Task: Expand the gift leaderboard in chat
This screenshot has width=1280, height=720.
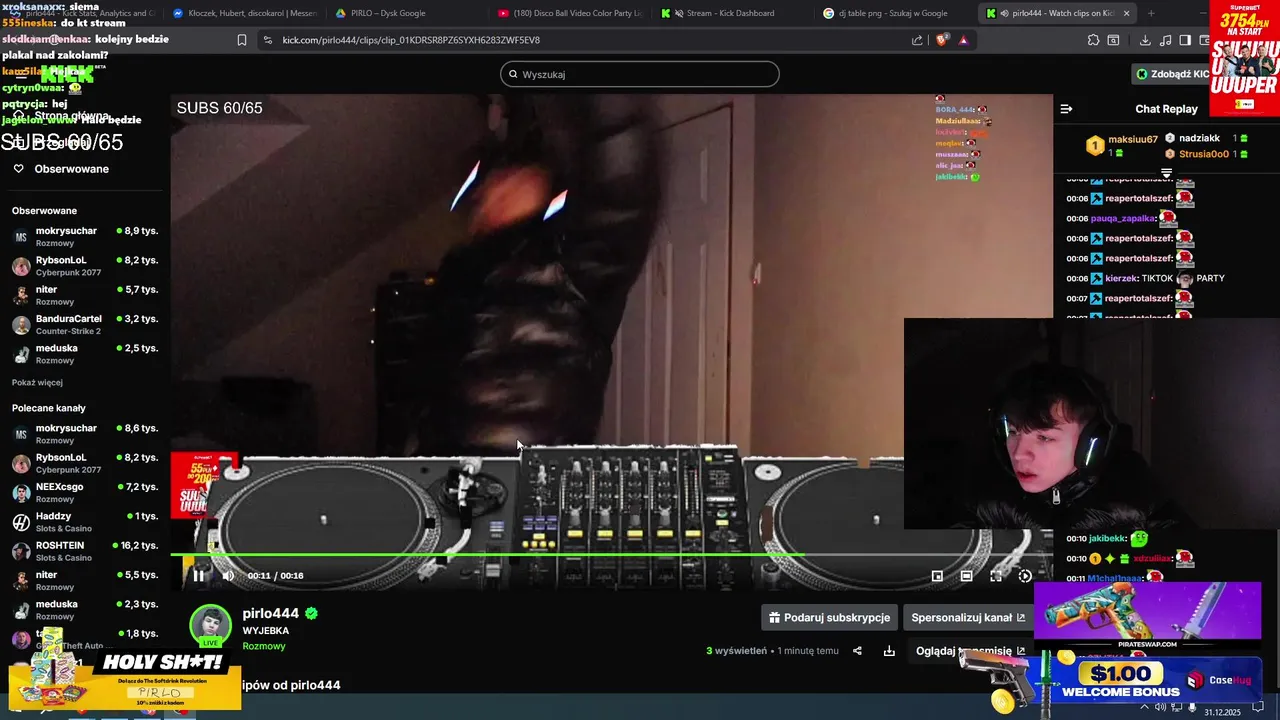Action: (x=1166, y=174)
